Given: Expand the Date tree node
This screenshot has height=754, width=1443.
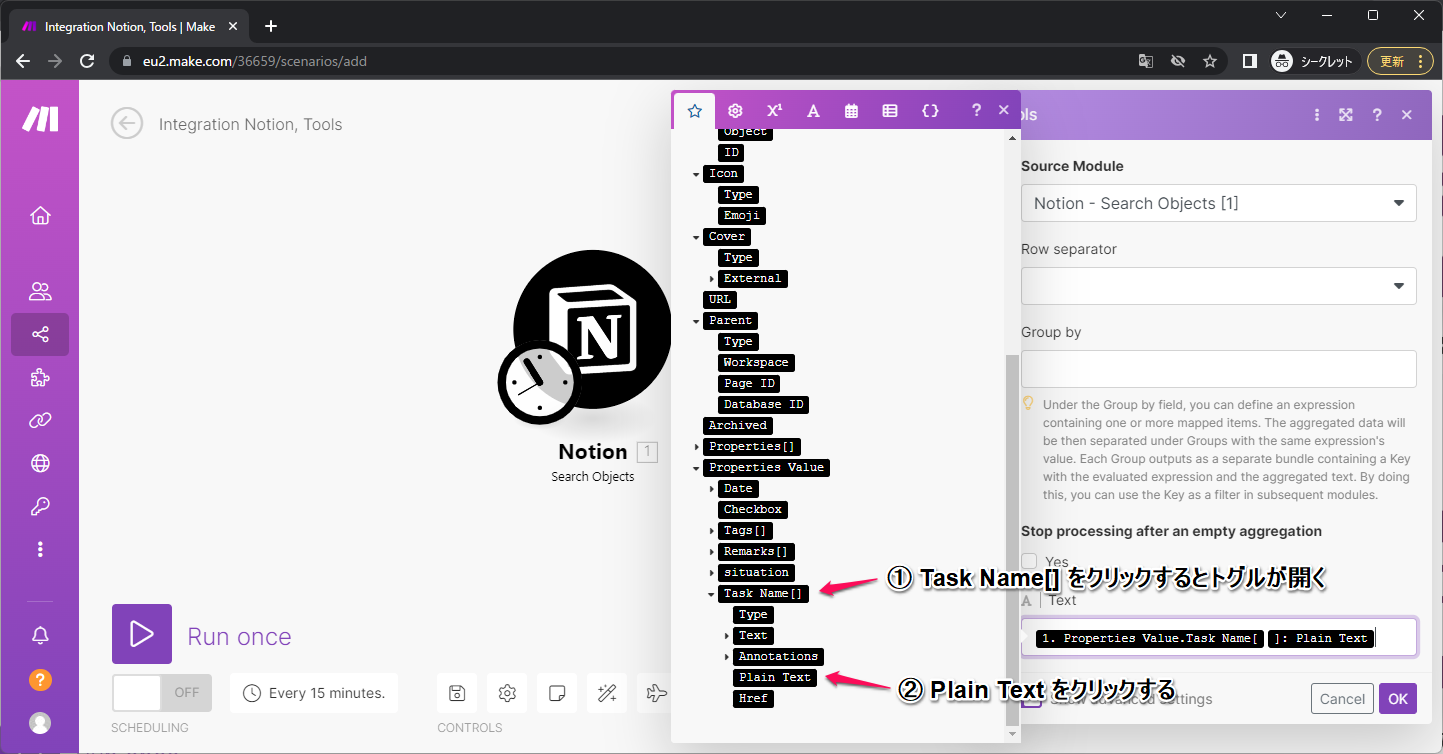Looking at the screenshot, I should (x=712, y=489).
